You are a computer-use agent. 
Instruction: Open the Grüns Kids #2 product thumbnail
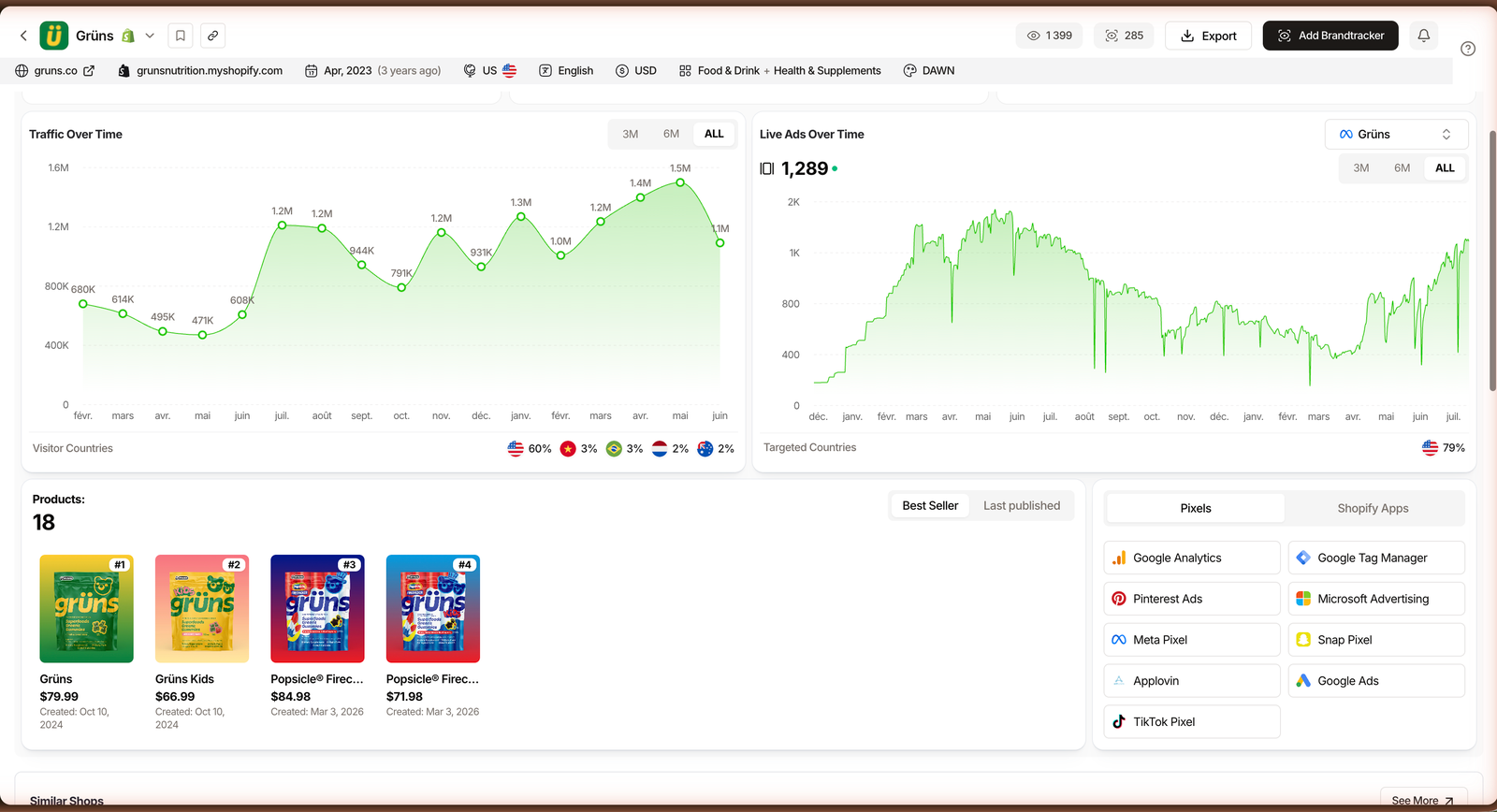click(x=202, y=609)
